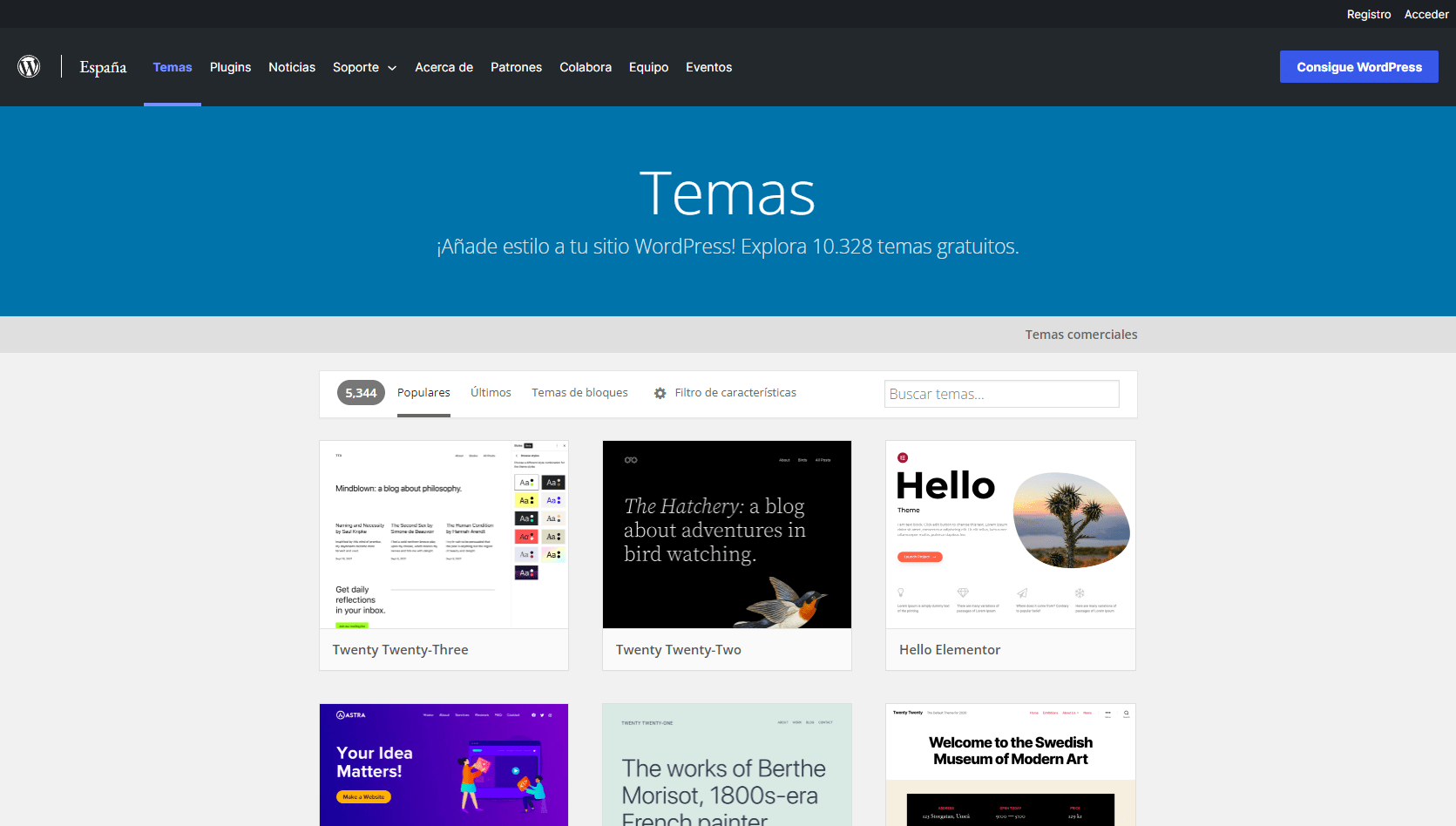This screenshot has width=1456, height=826.
Task: Open the Equipo menu item
Action: click(x=648, y=67)
